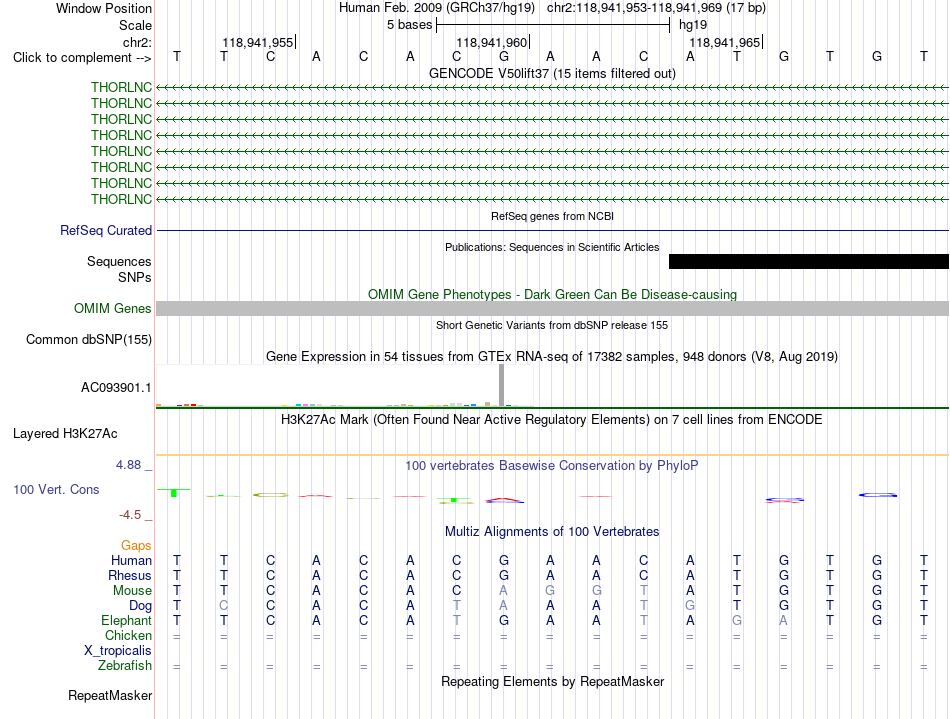
Task: Click the AC093901.1 GTEx expression bar chart
Action: coord(345,385)
